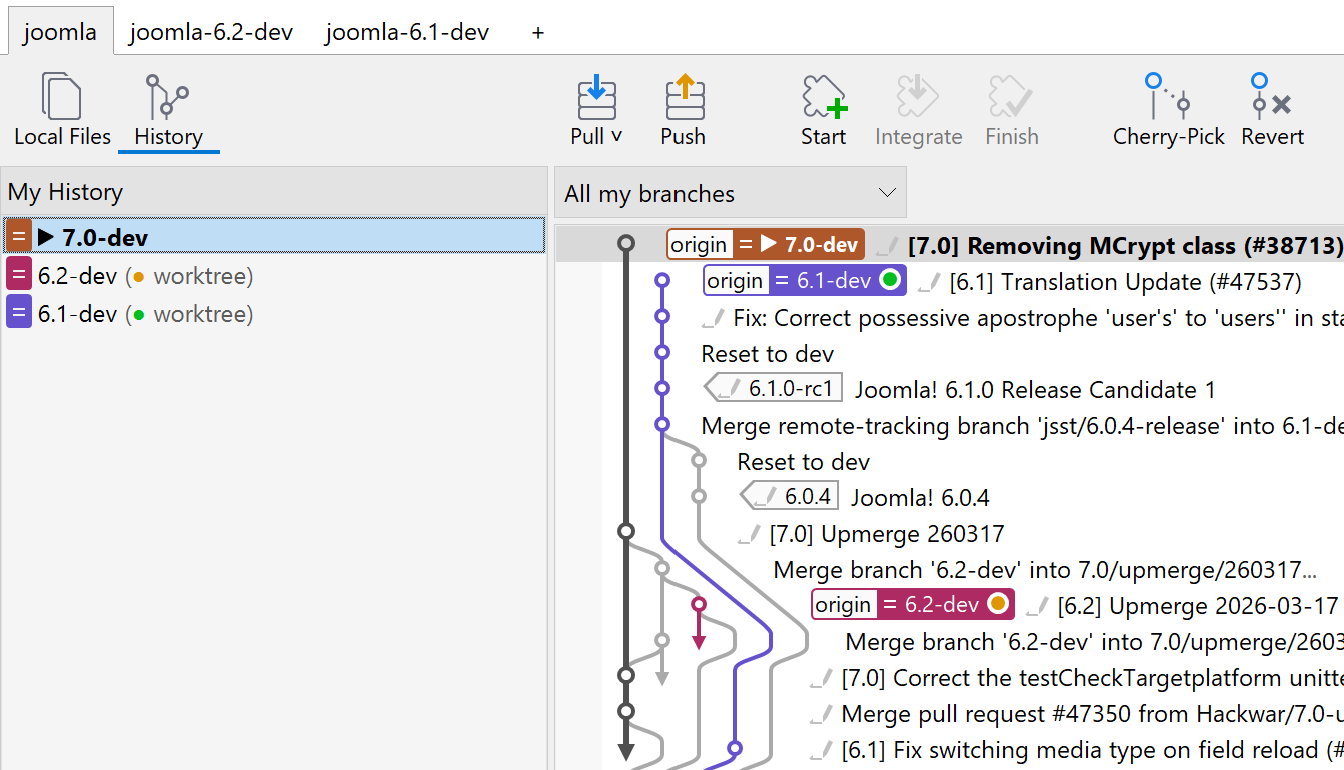
Task: Open the All my branches dropdown
Action: (x=729, y=192)
